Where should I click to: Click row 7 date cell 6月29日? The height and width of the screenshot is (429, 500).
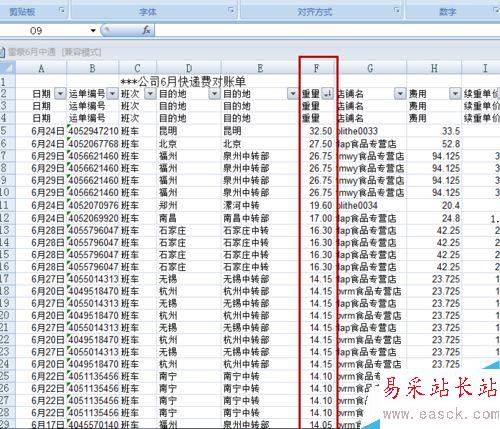[41, 156]
